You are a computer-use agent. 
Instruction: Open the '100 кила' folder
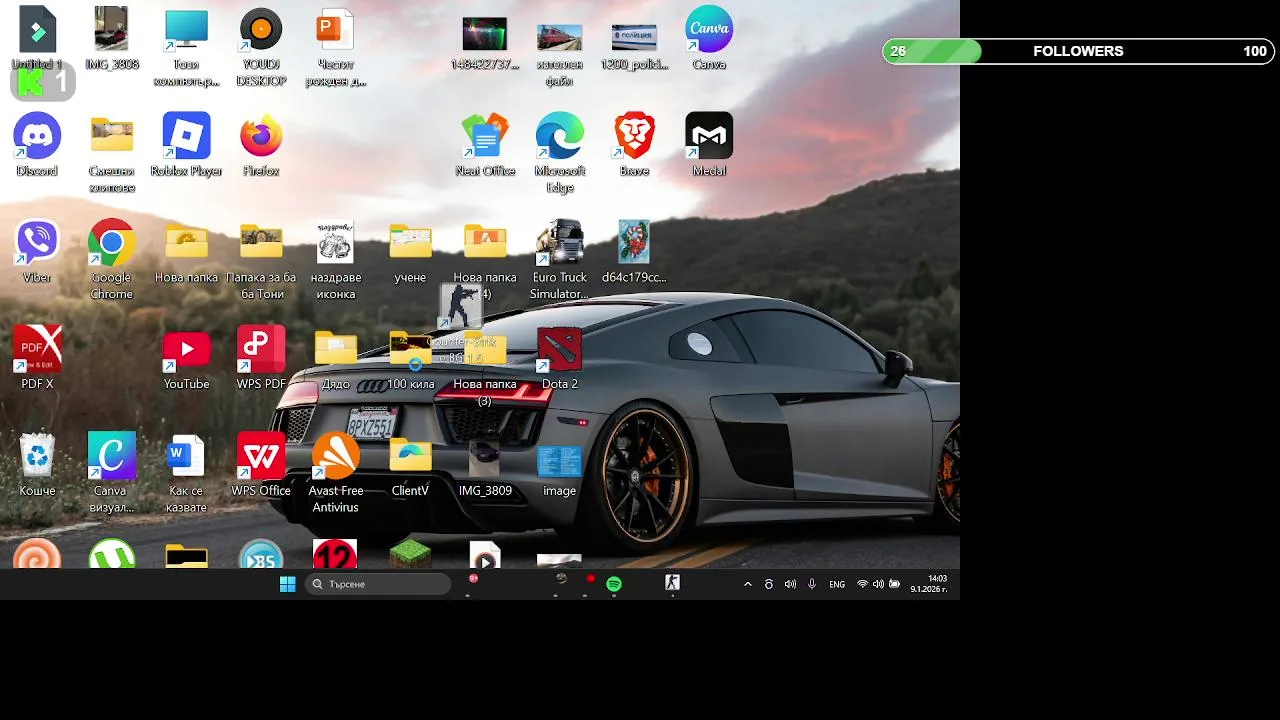[x=410, y=350]
